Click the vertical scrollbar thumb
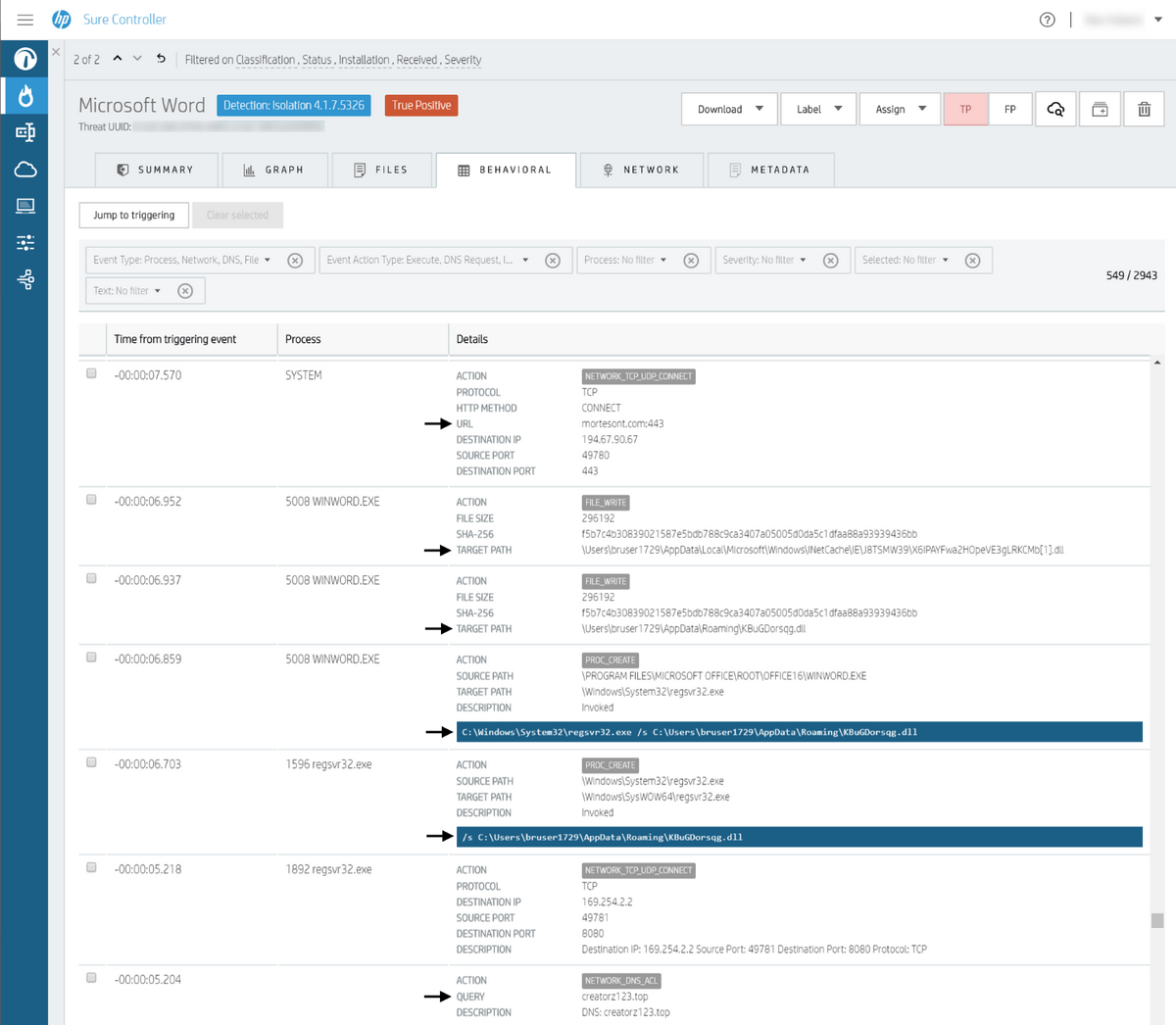 [x=1157, y=920]
